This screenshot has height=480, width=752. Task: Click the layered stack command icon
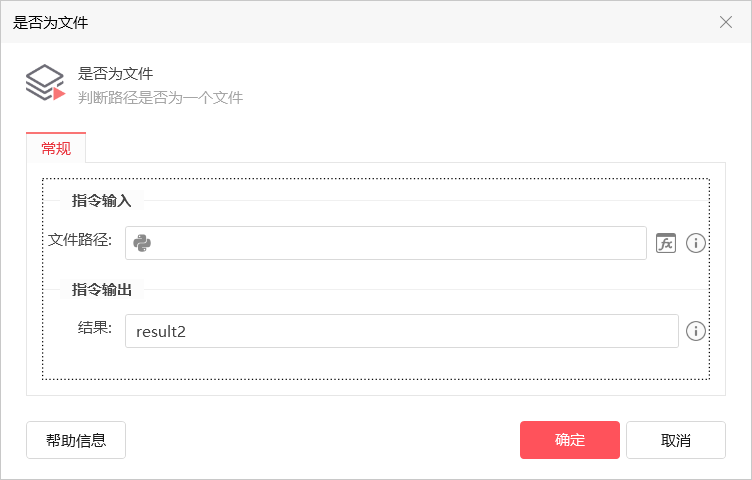coord(46,82)
